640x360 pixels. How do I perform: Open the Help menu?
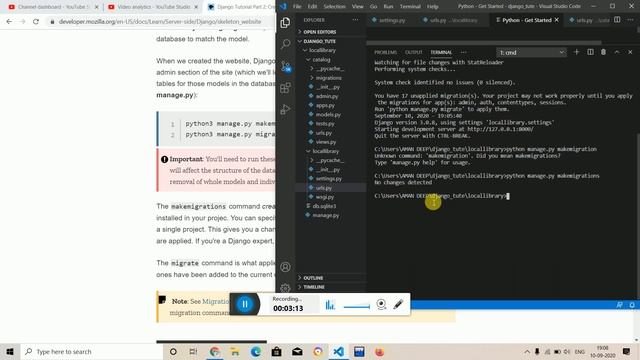point(433,7)
